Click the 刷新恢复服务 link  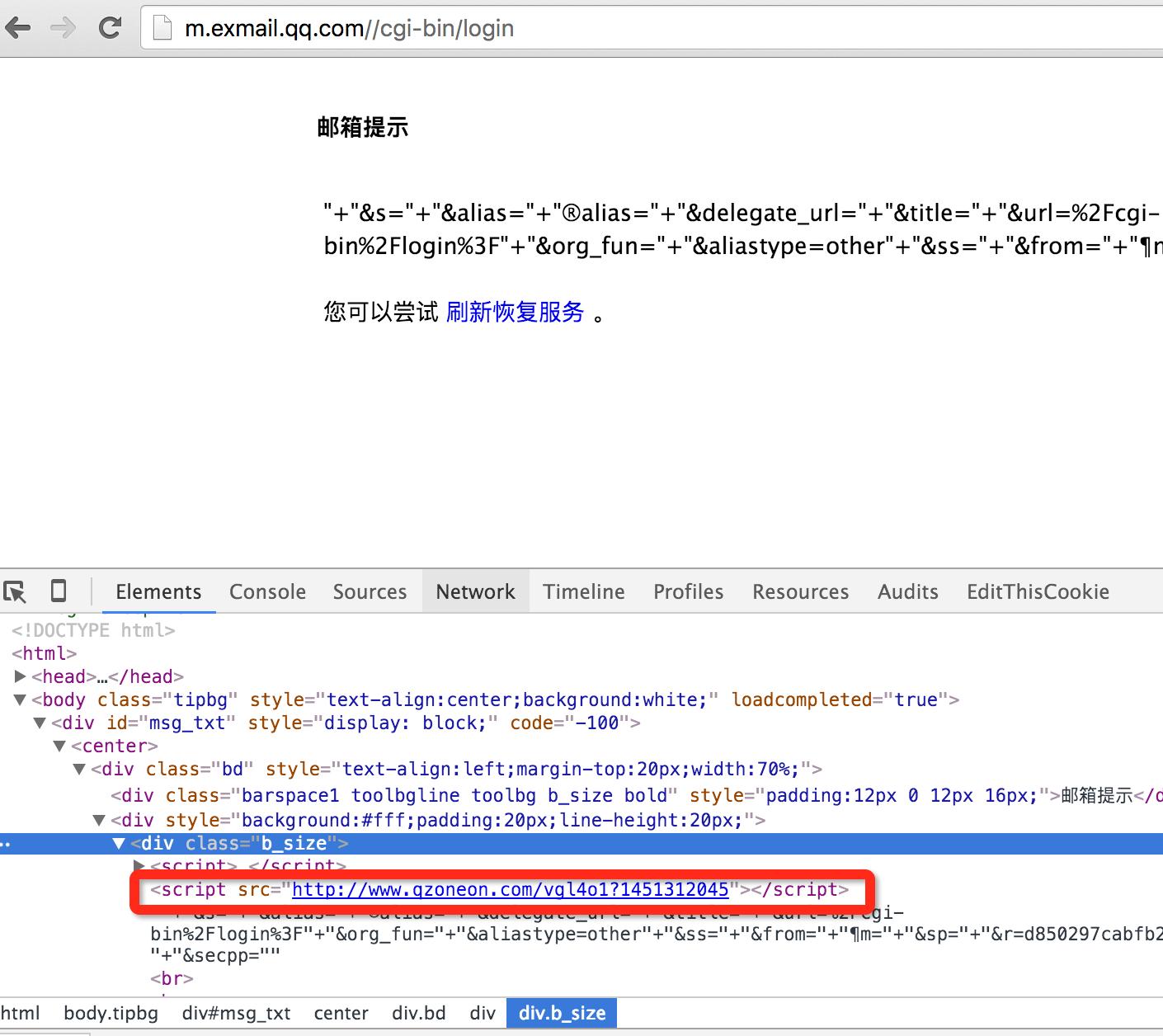pos(515,312)
